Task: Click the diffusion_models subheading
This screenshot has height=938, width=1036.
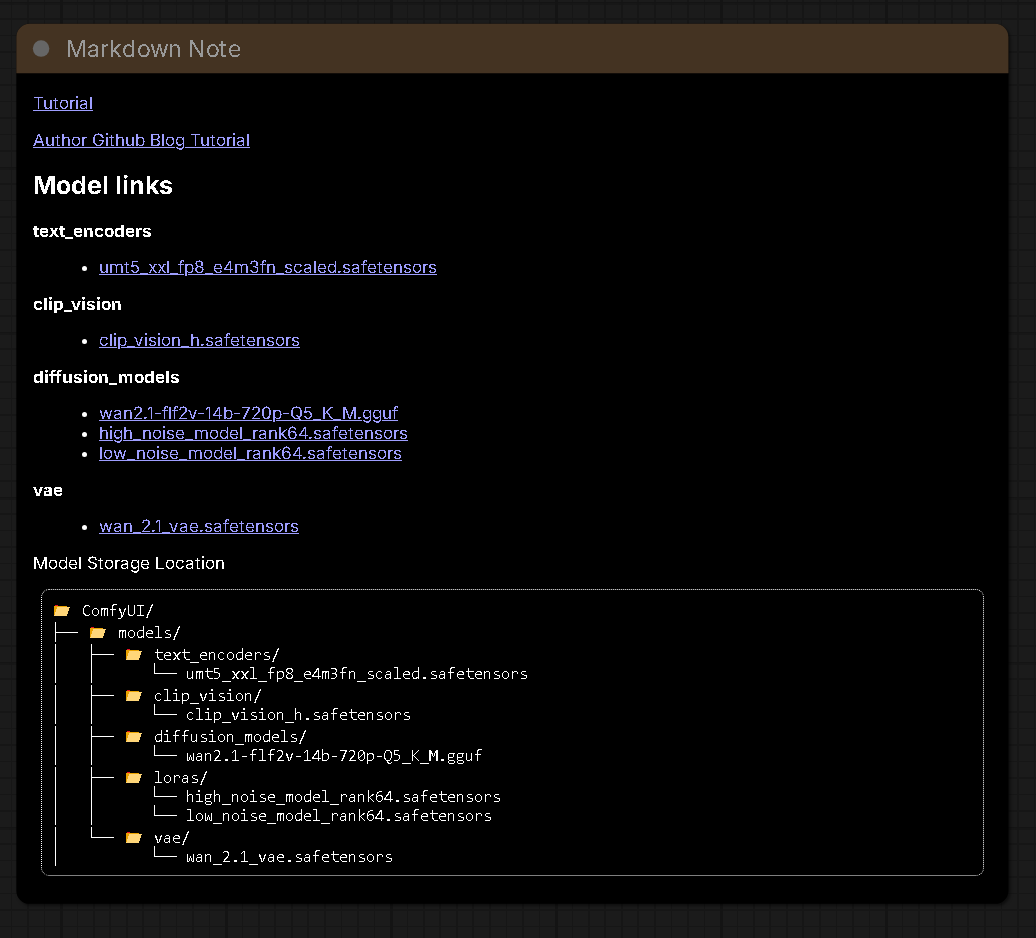Action: 106,377
